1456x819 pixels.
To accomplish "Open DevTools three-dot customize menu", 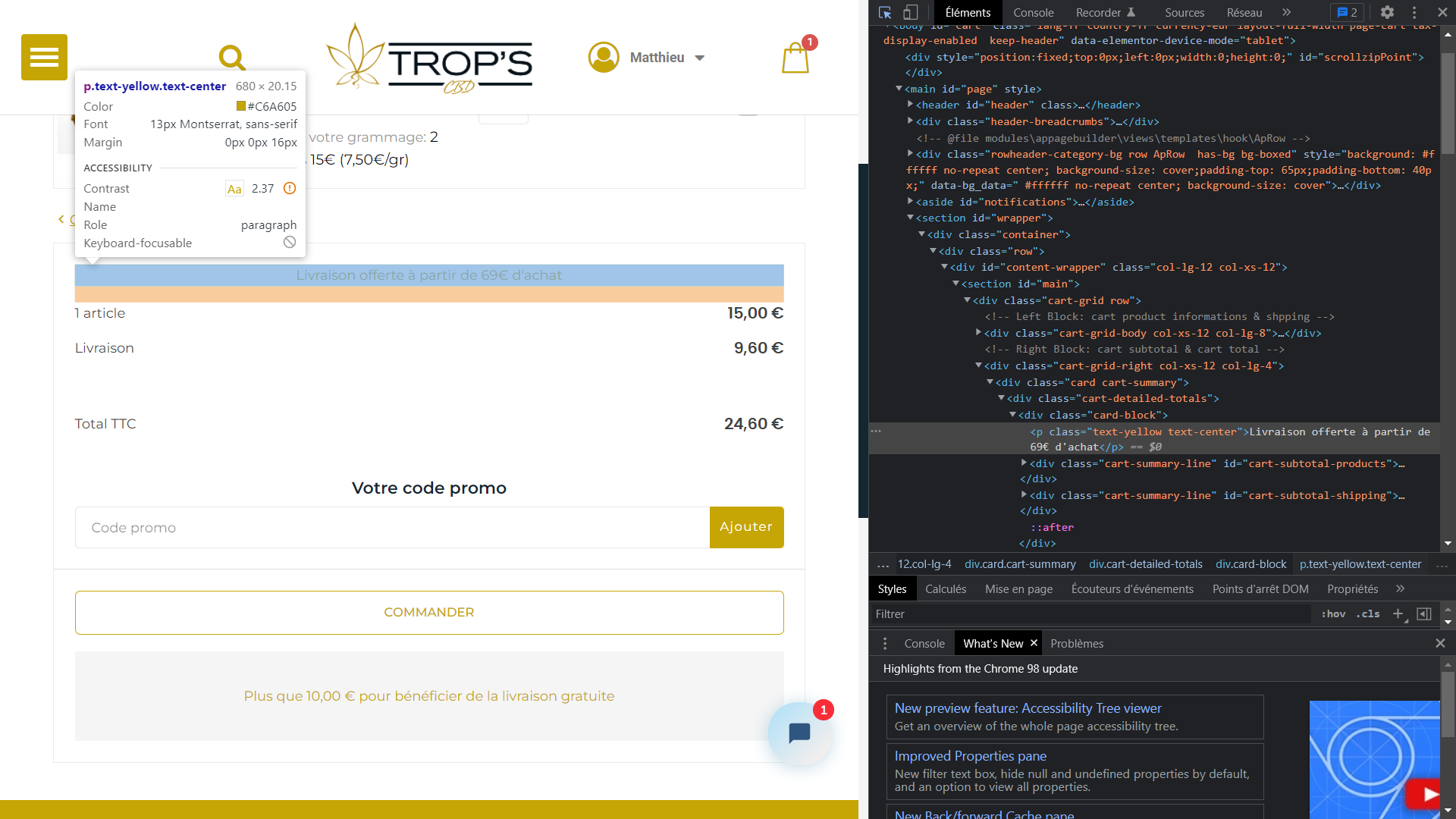I will 1414,12.
